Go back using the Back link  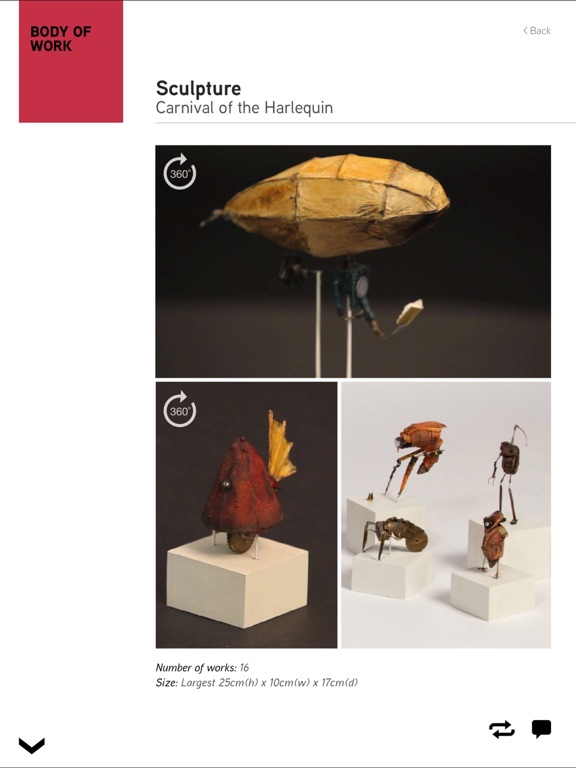537,30
